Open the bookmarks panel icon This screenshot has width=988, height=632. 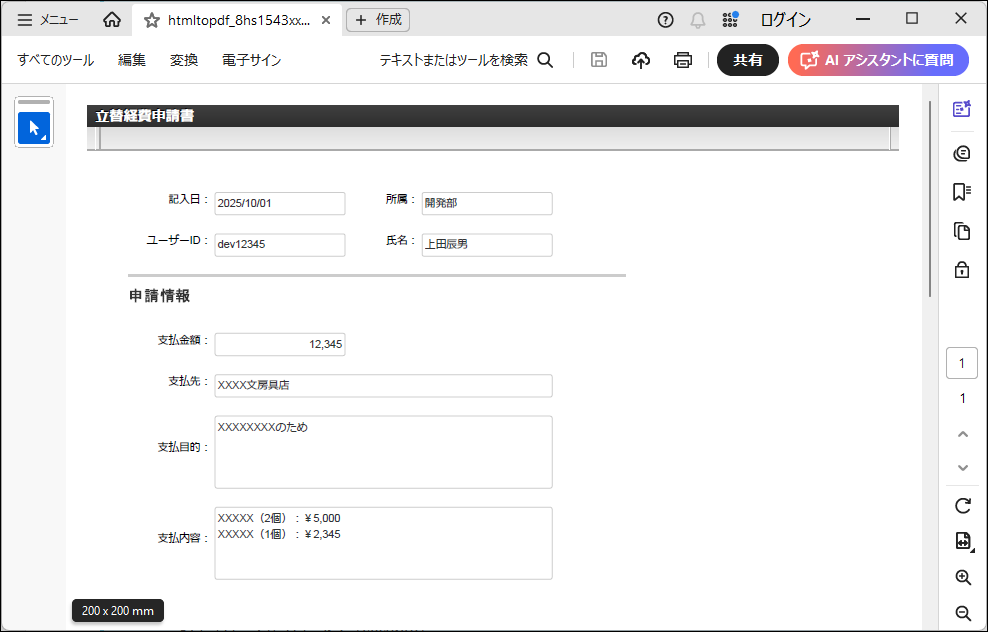[962, 192]
